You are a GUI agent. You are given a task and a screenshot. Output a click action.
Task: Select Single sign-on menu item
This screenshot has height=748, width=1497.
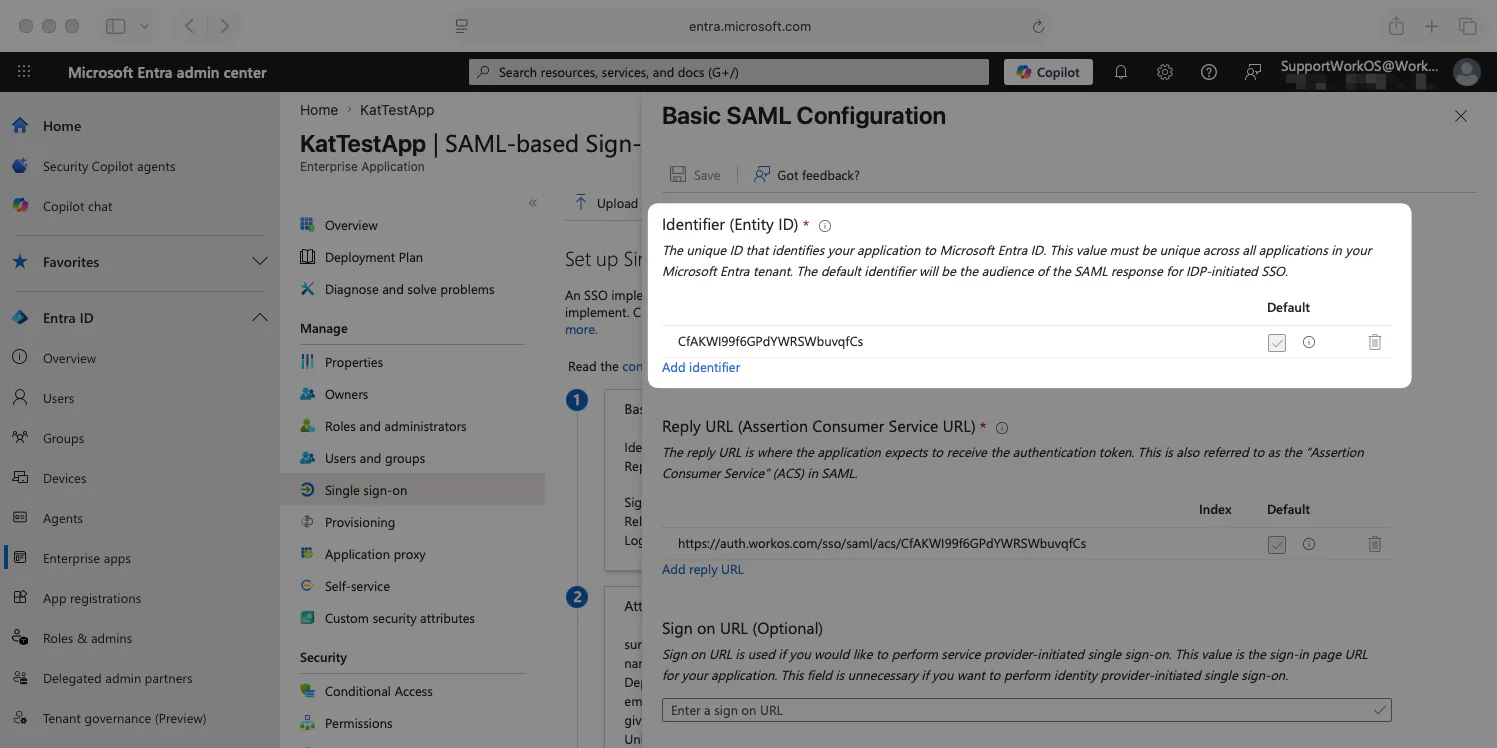point(412,490)
